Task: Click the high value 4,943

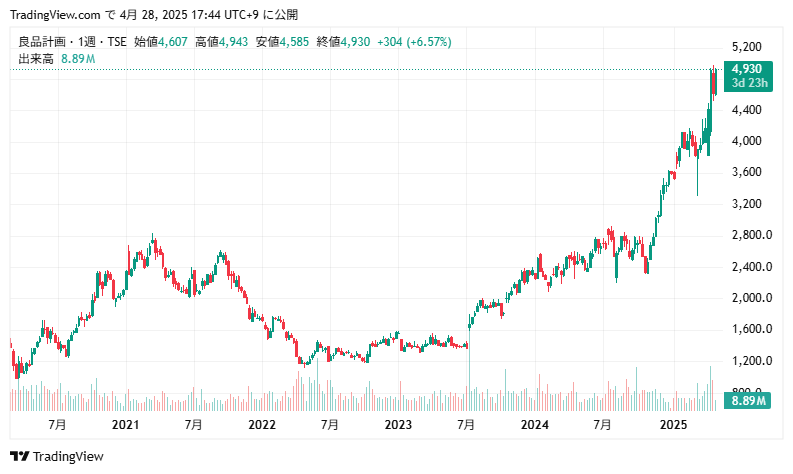Action: [233, 41]
